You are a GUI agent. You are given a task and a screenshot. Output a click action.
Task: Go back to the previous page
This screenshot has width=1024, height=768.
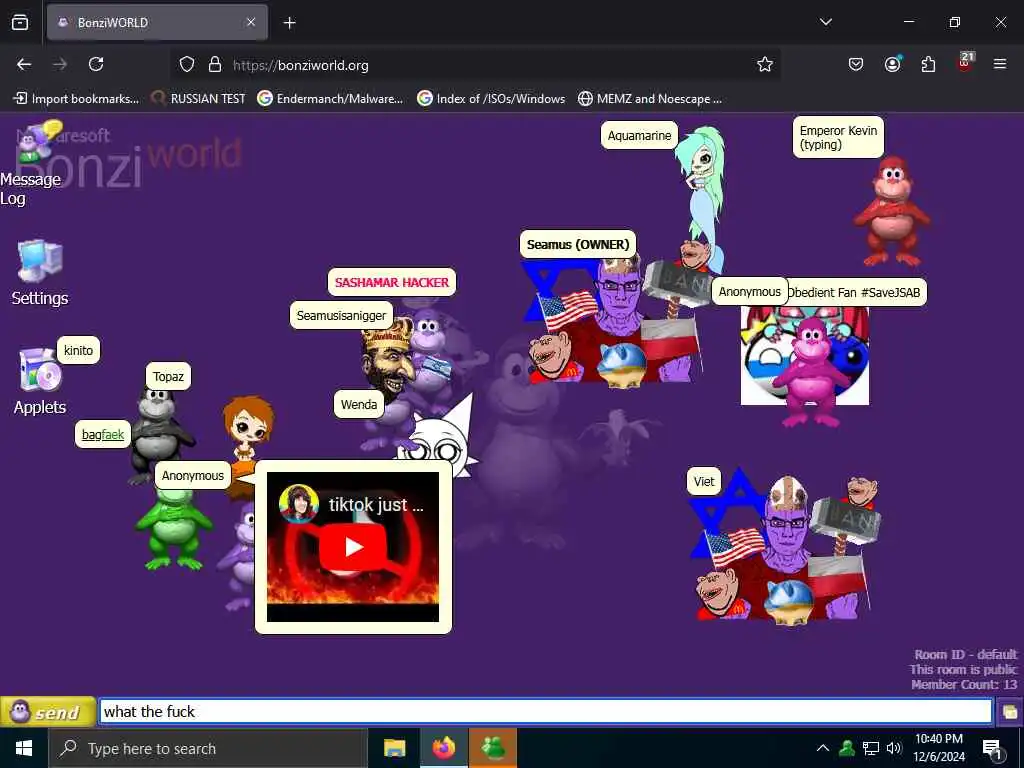pos(24,64)
